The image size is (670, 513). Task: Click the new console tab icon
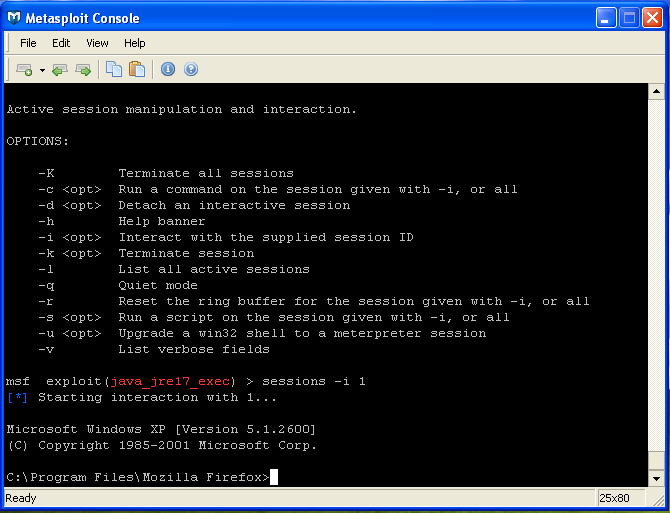24,70
